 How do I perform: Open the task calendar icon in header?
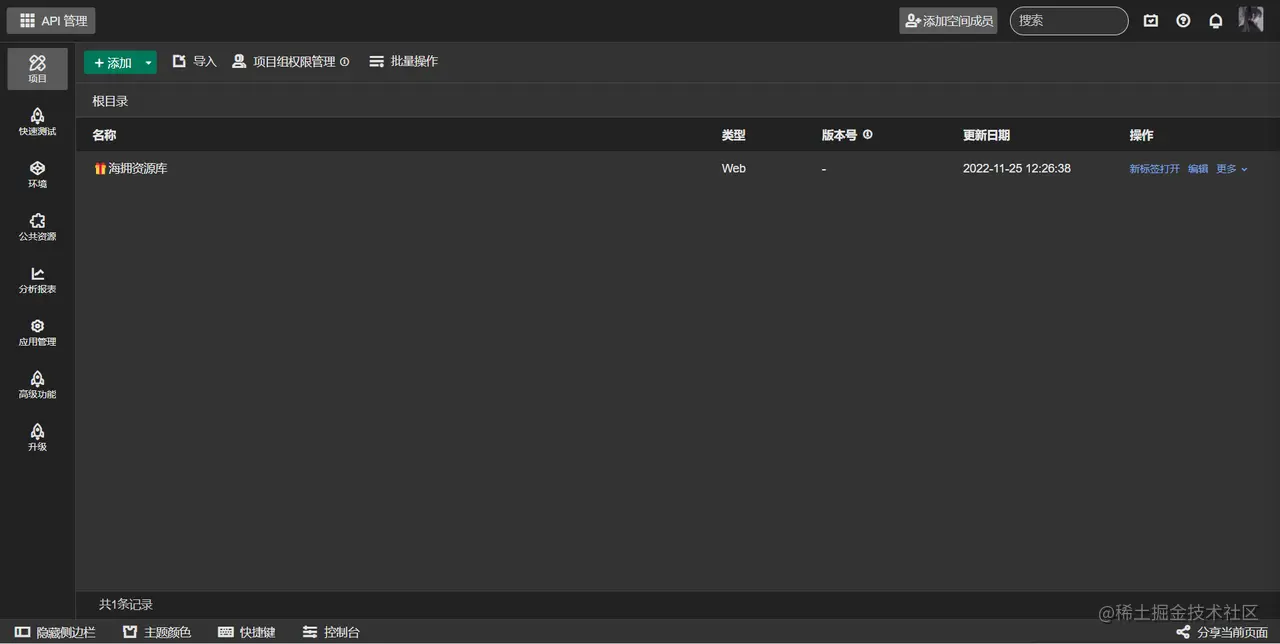[1151, 20]
